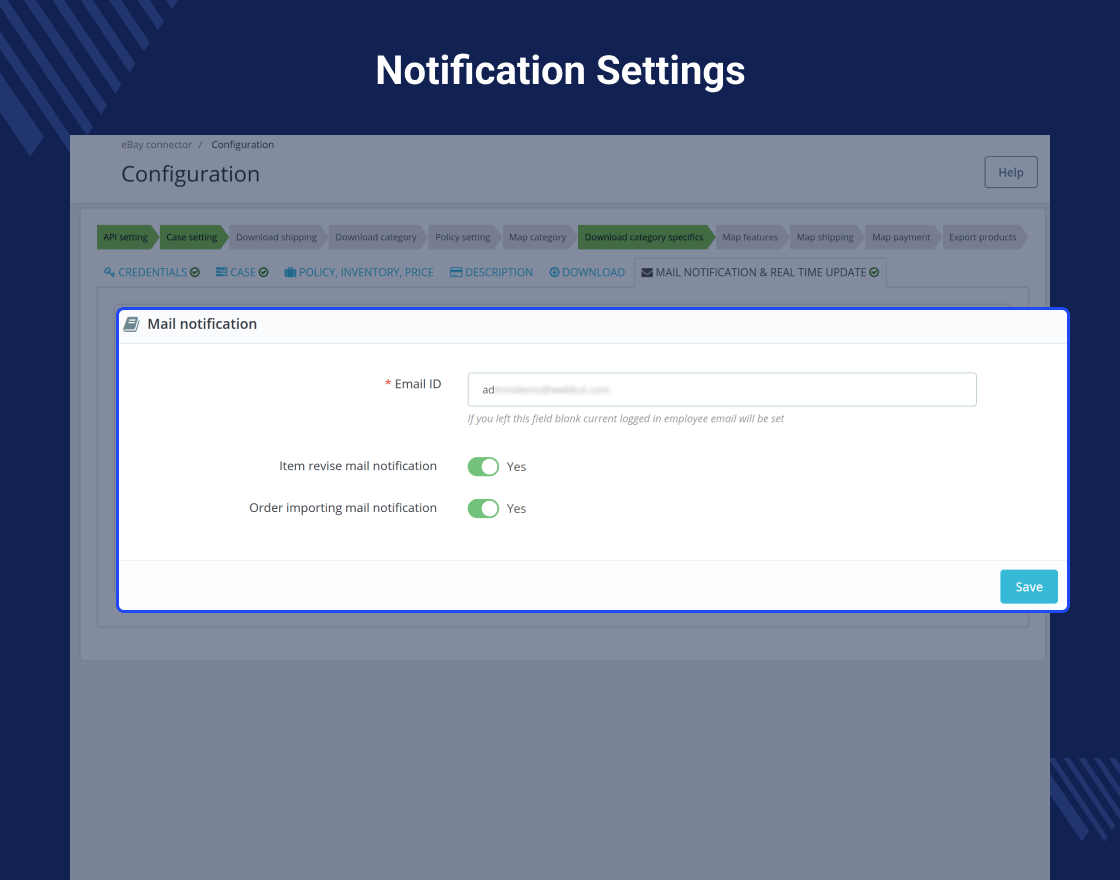
Task: Toggle Order importing mail notification switch
Action: (x=484, y=509)
